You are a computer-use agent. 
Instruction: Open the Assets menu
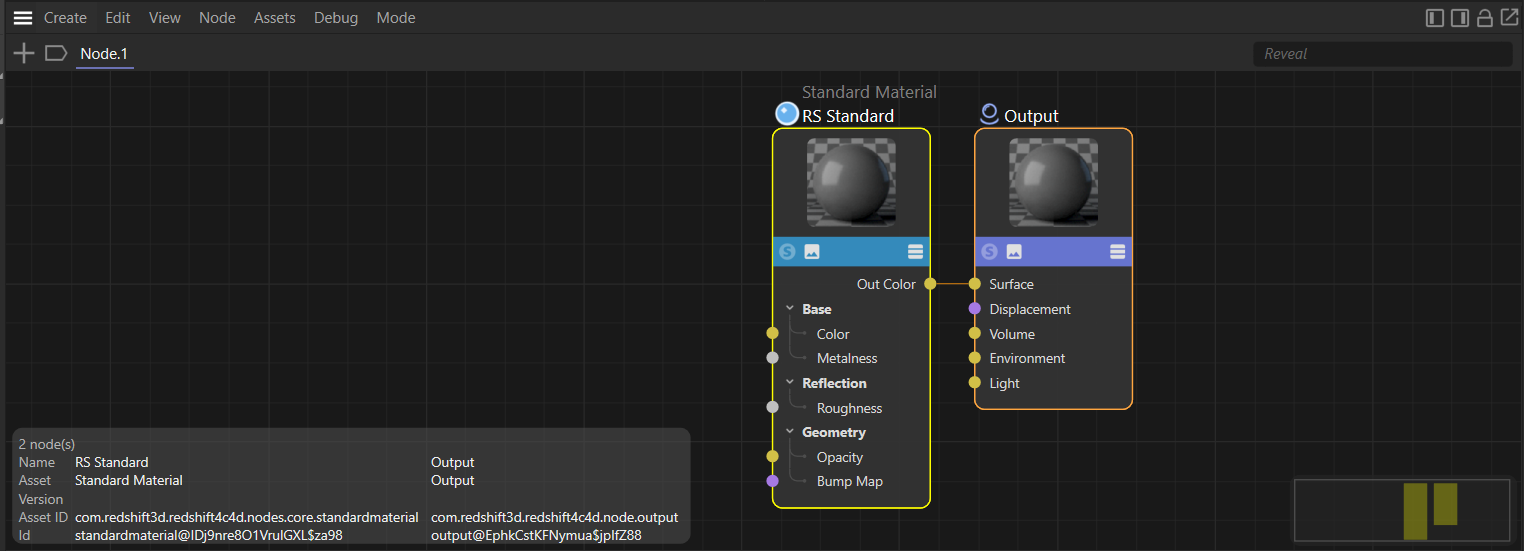click(x=275, y=18)
